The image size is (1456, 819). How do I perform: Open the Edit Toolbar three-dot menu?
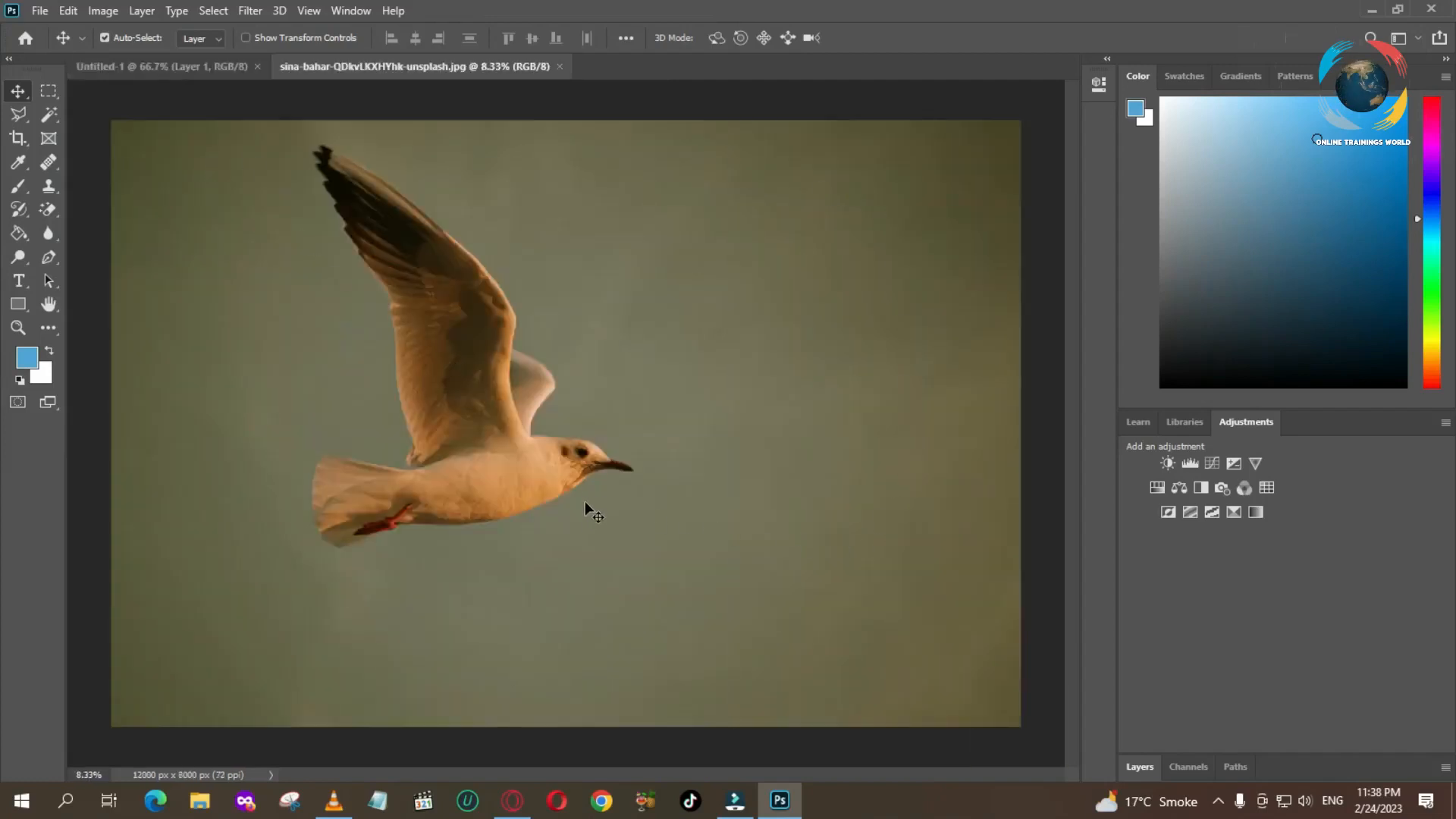click(49, 328)
